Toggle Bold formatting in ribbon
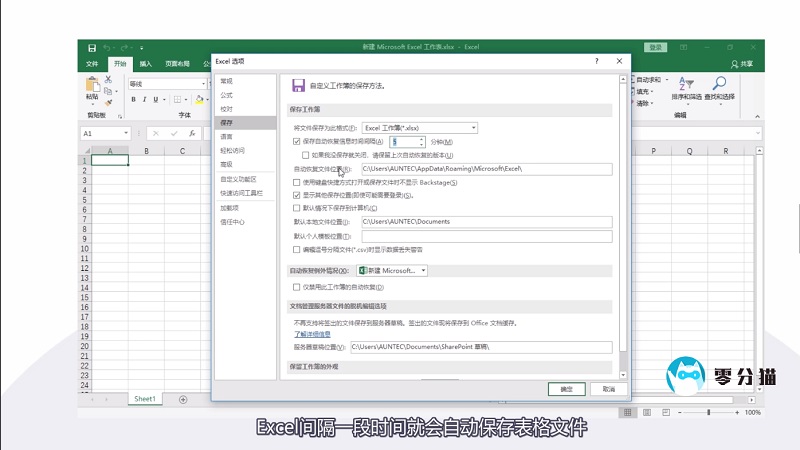The width and height of the screenshot is (800, 450). click(x=133, y=99)
